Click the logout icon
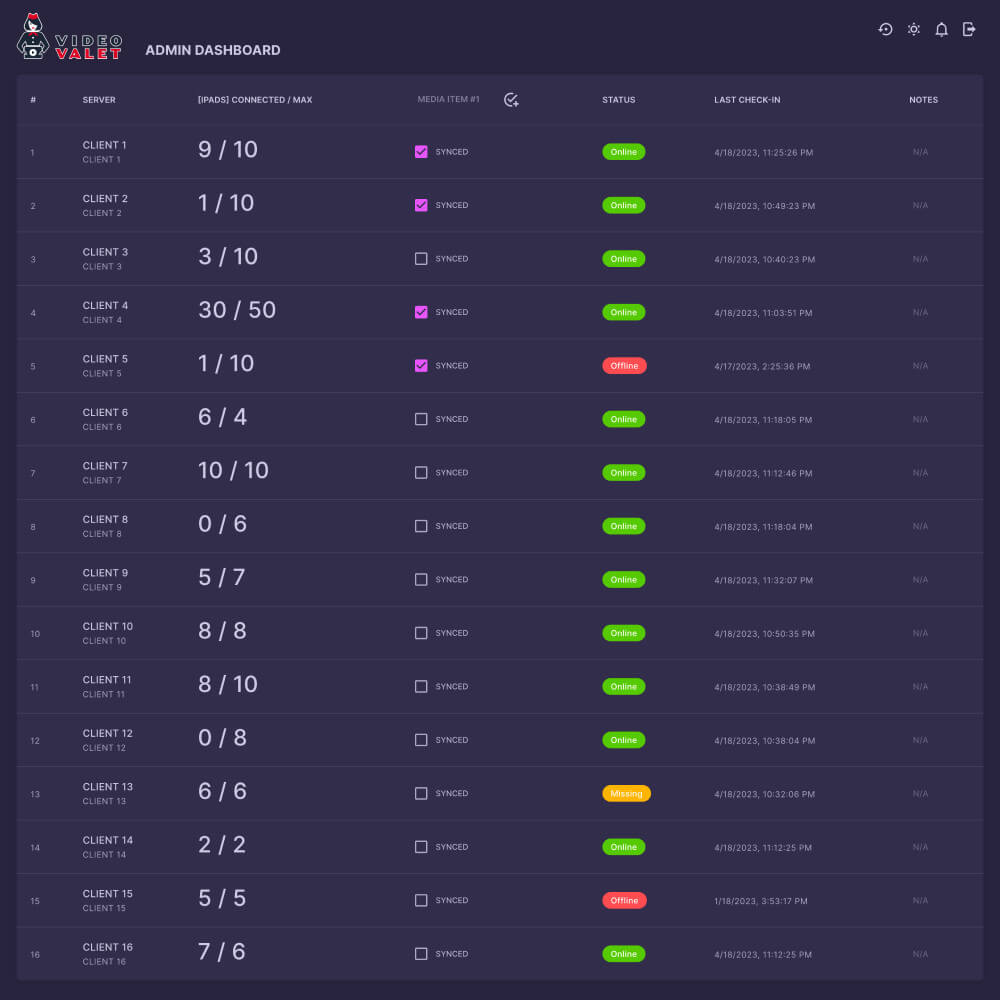 [969, 29]
